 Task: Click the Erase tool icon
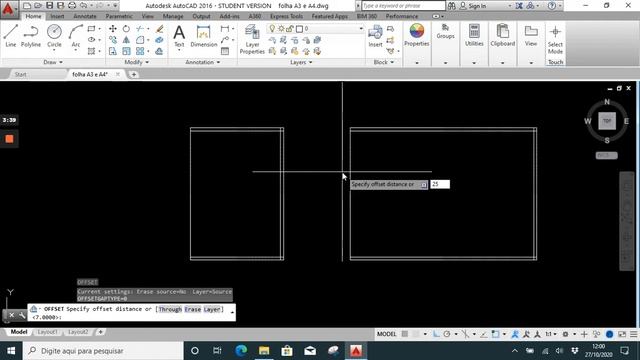pos(160,29)
